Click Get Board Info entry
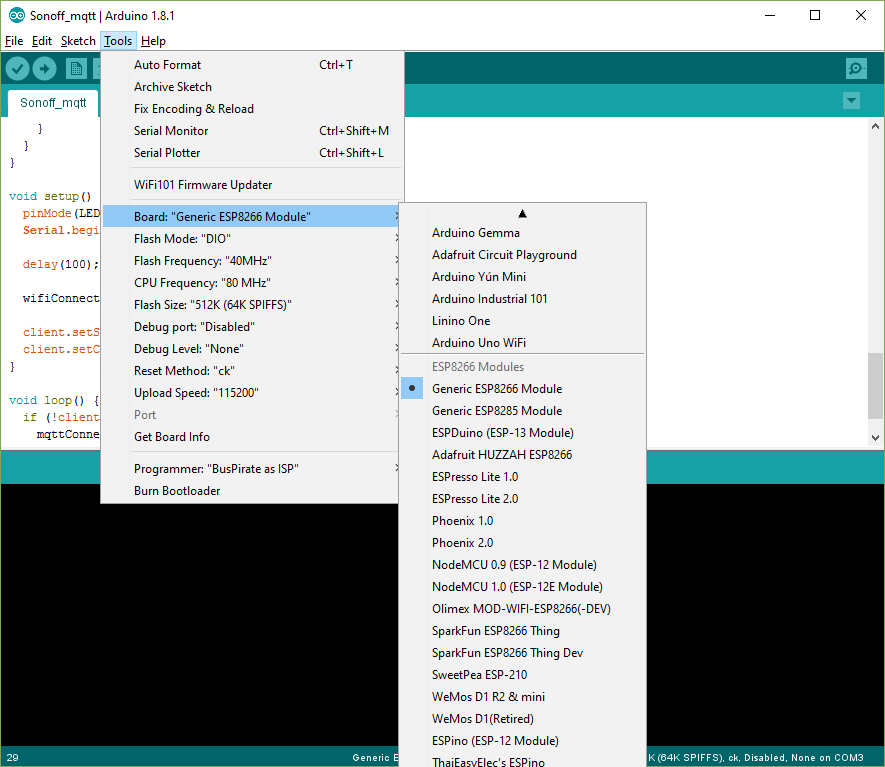Screen dimensions: 885x767 pyautogui.click(x=252, y=437)
